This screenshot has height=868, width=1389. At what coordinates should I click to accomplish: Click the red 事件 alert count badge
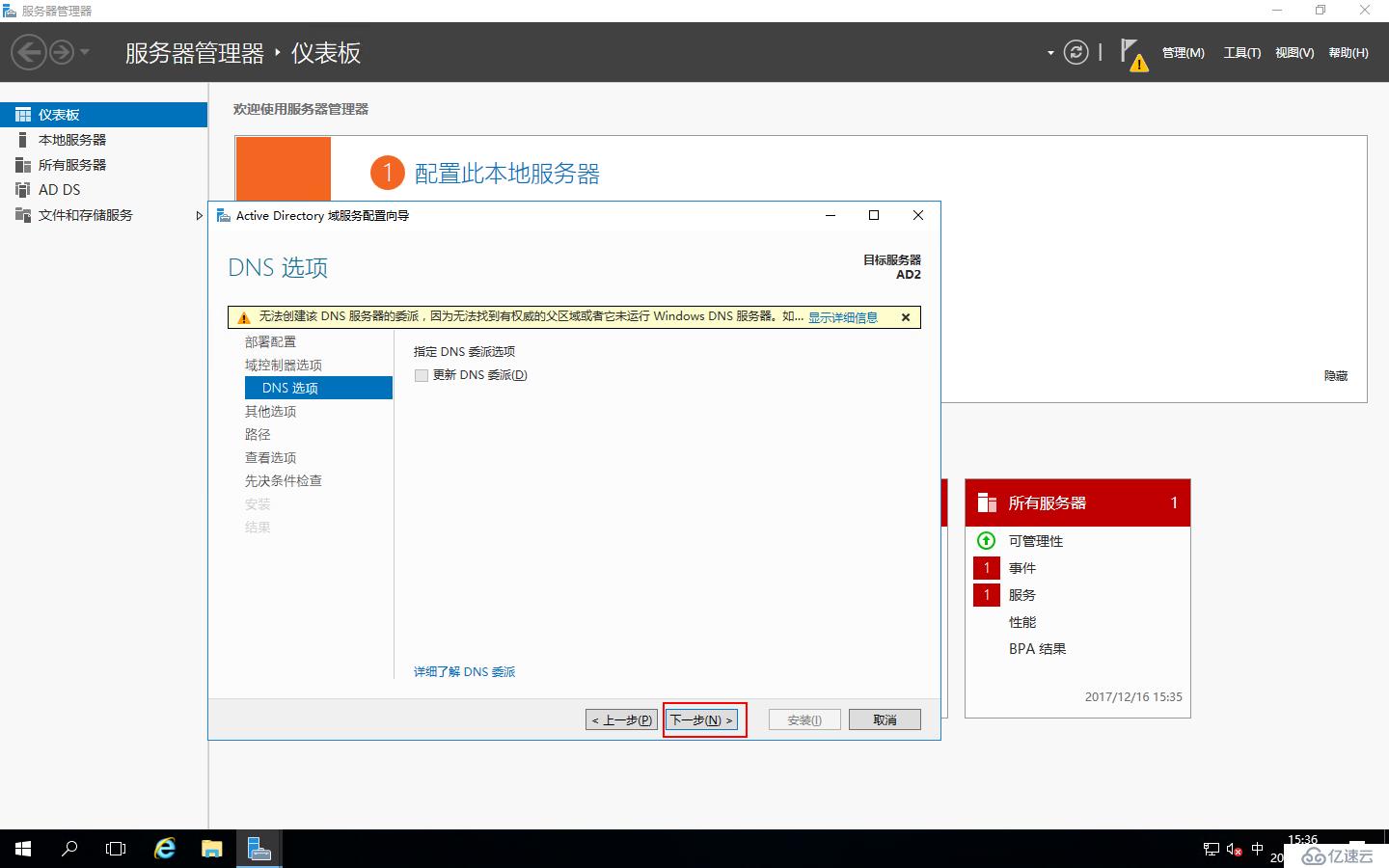coord(987,568)
